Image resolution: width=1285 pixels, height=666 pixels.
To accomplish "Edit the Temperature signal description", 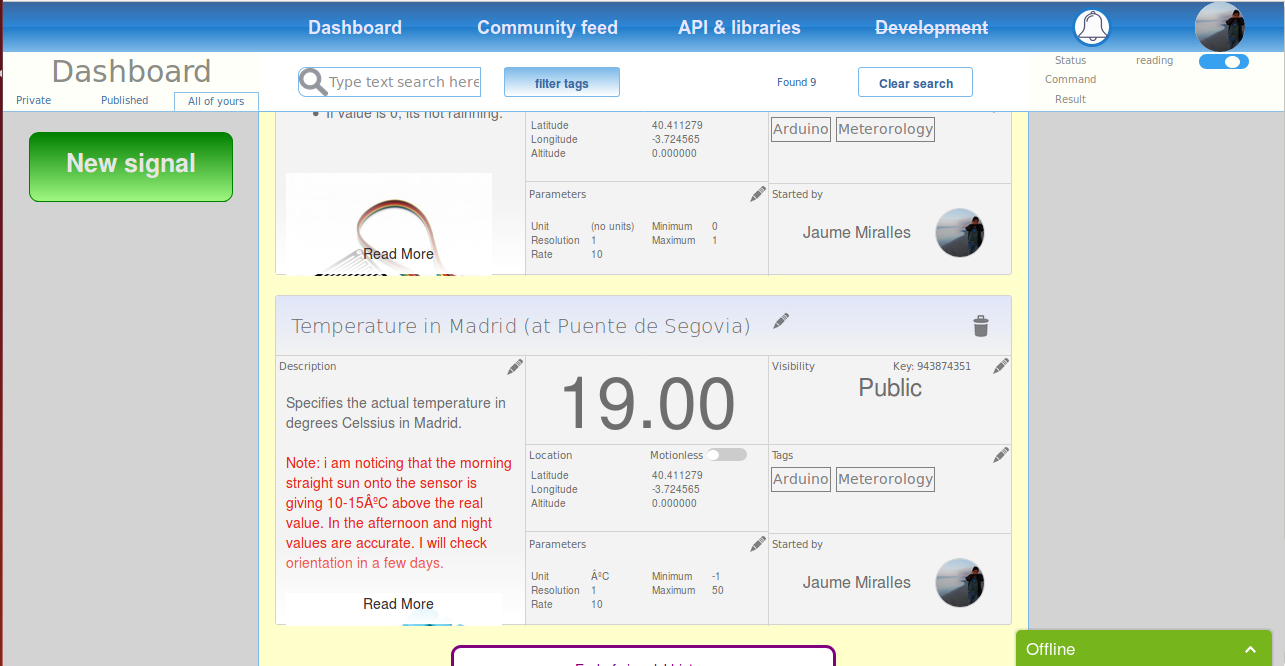I will click(515, 367).
